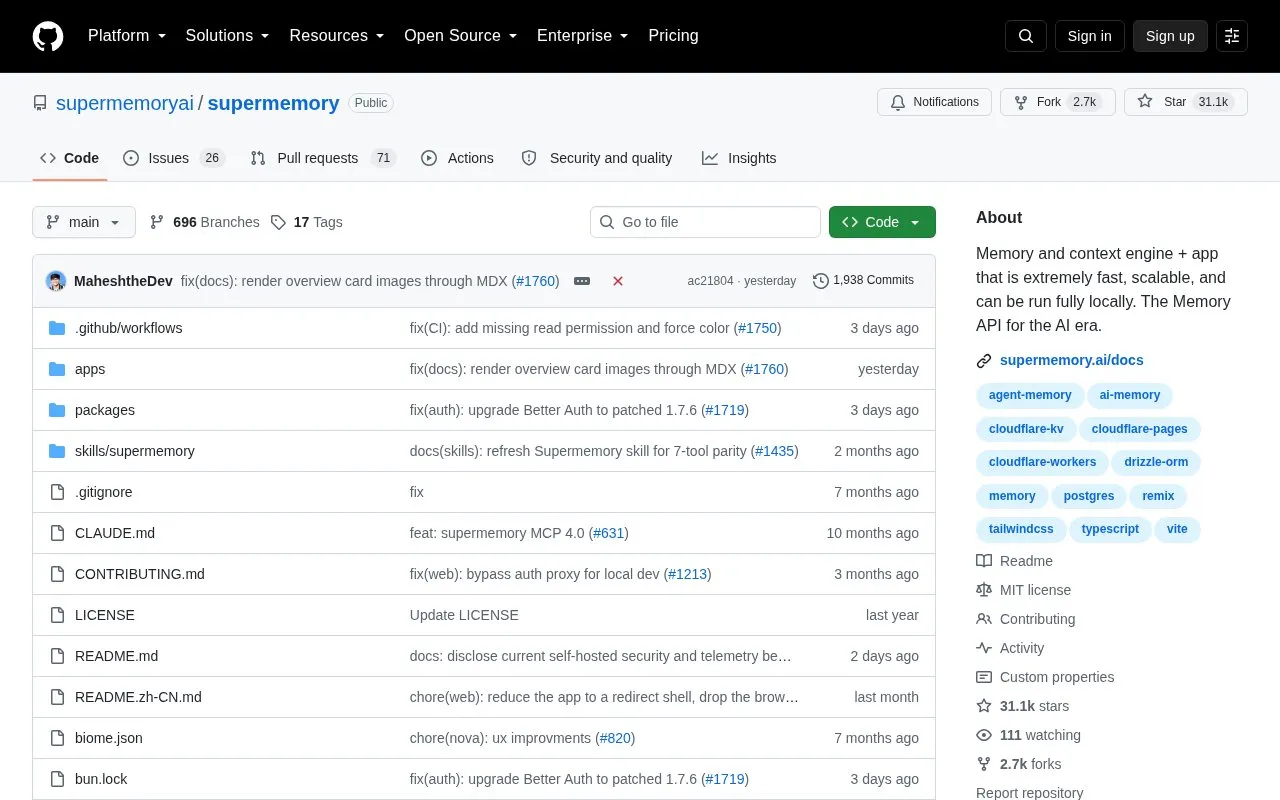This screenshot has height=800, width=1280.
Task: Expand the Solutions navigation menu
Action: (x=228, y=36)
